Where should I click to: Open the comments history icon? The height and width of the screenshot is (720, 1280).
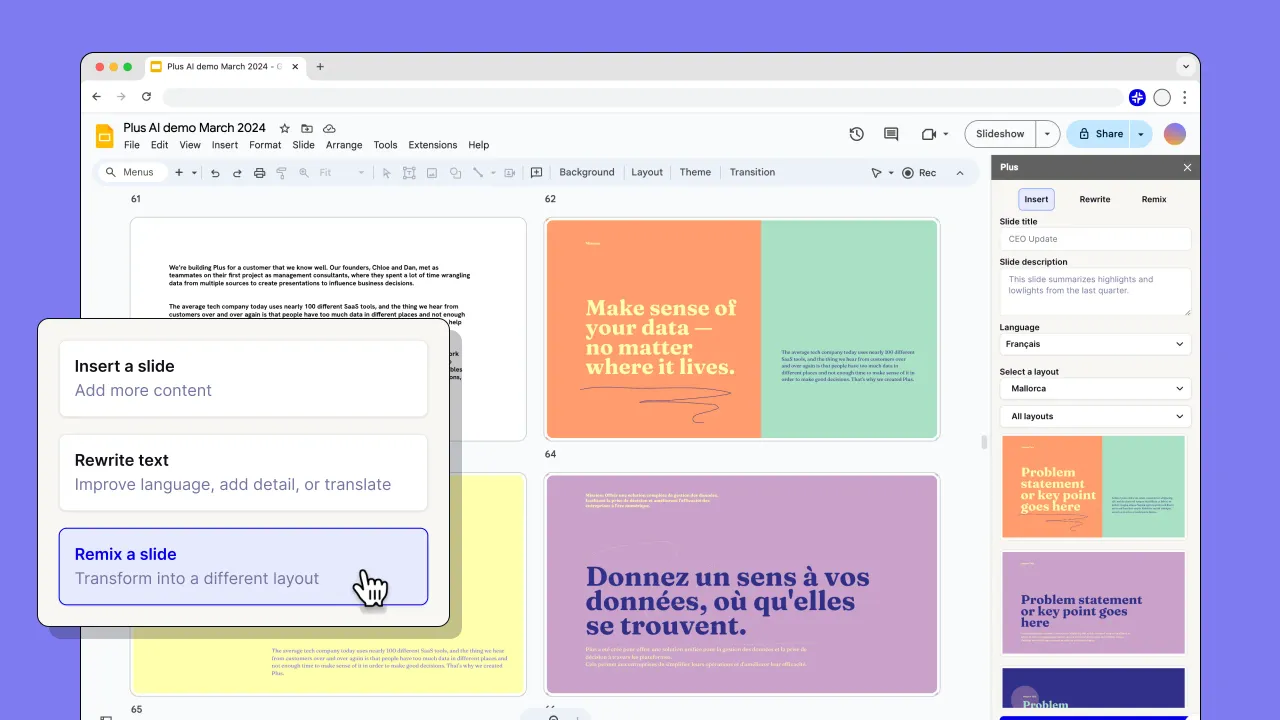click(x=891, y=134)
